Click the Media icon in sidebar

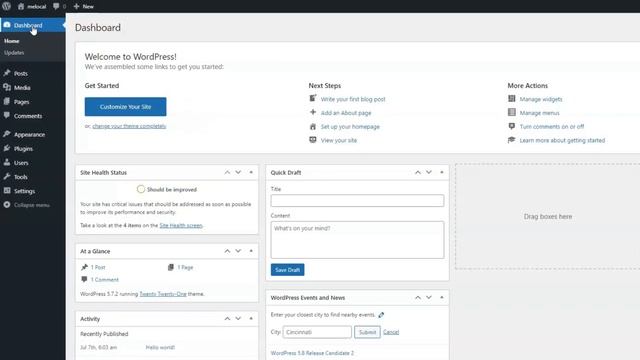pyautogui.click(x=7, y=87)
